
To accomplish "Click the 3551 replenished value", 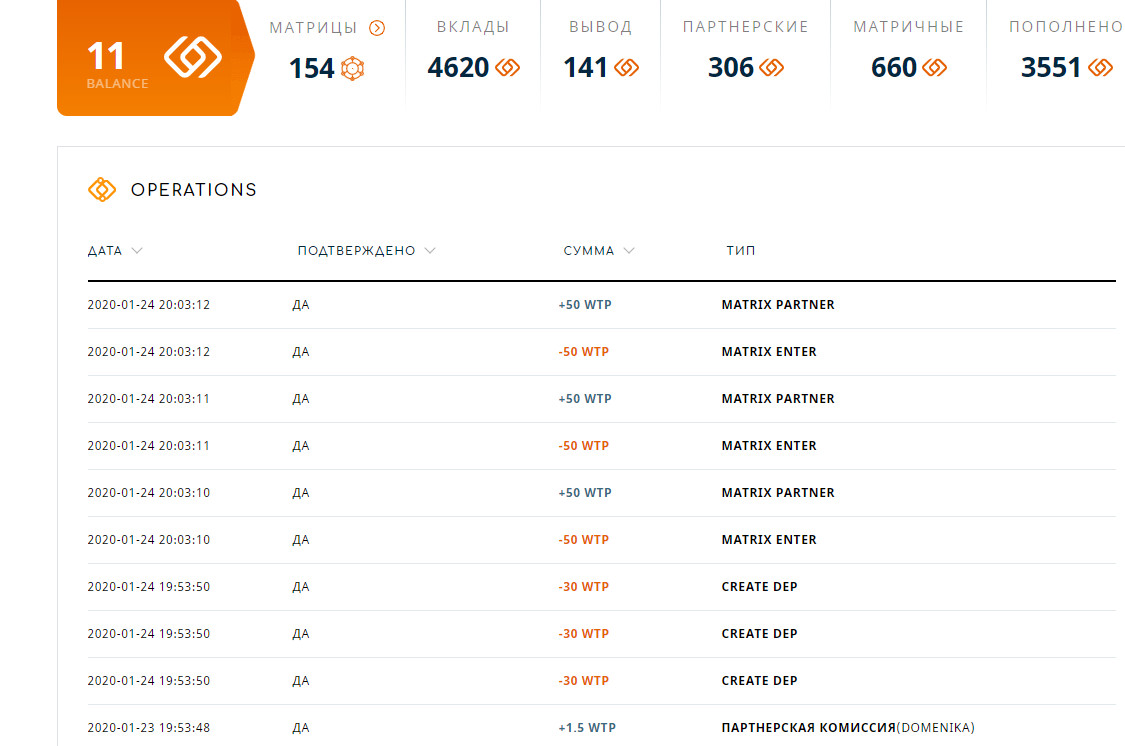I will pyautogui.click(x=1050, y=67).
